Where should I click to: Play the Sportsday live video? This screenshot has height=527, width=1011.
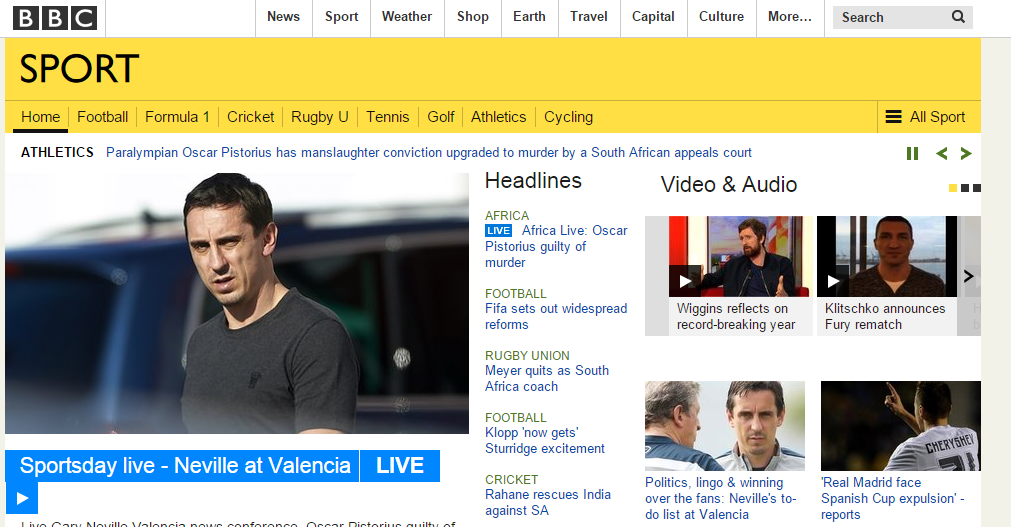22,498
